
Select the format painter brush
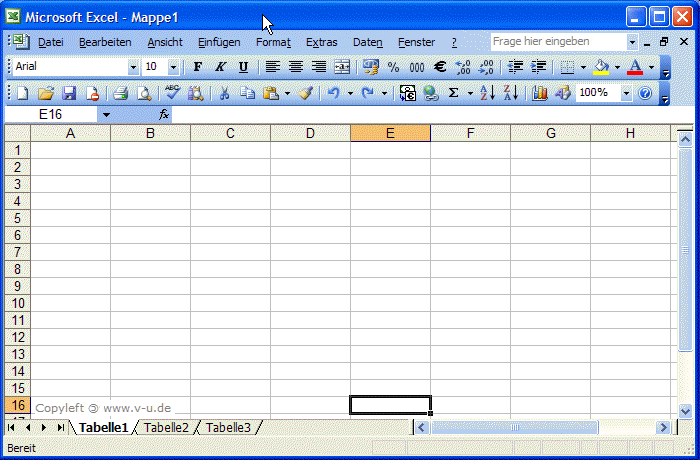point(305,93)
